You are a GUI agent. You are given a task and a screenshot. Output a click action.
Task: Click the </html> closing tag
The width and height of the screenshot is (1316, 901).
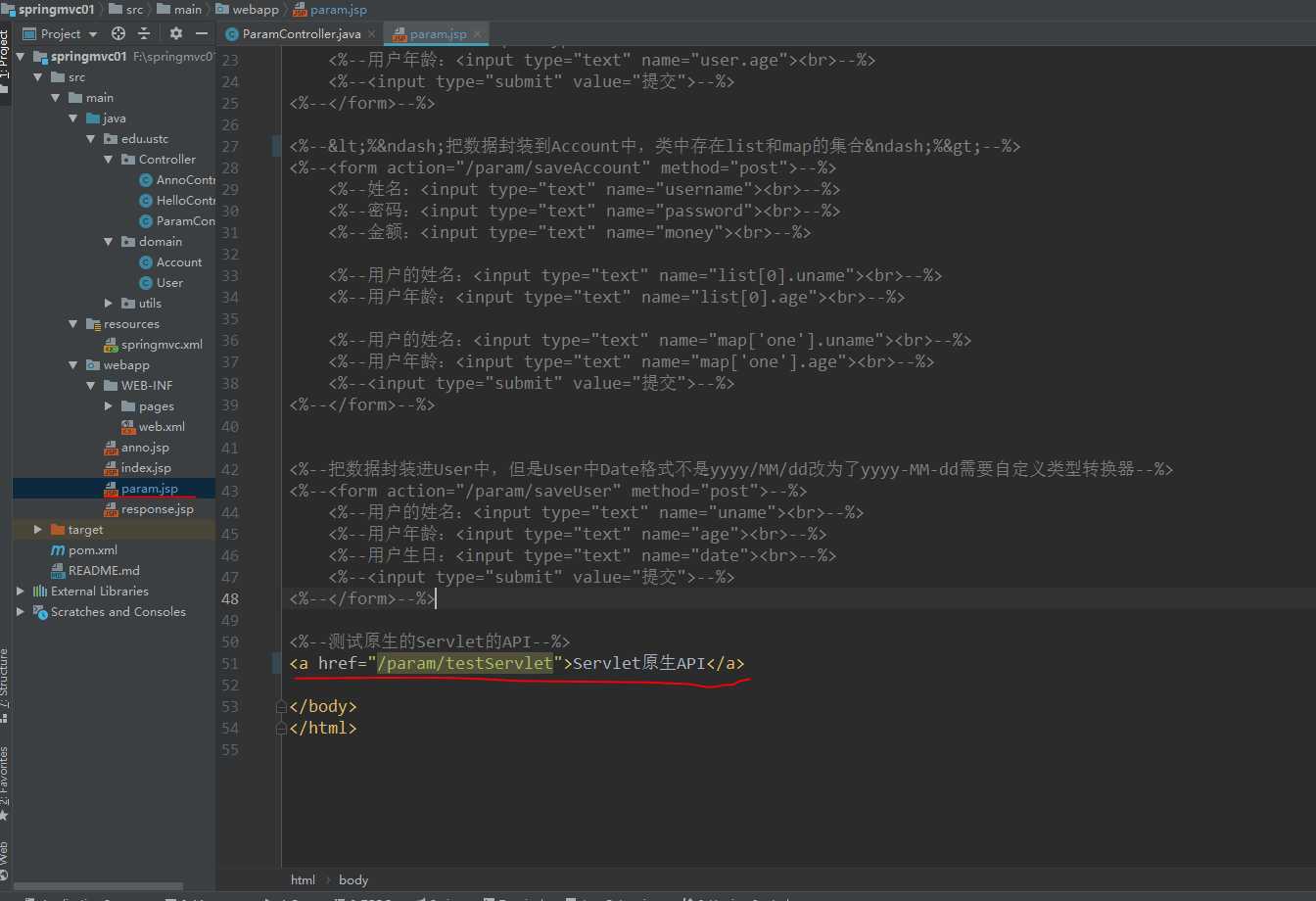coord(323,728)
